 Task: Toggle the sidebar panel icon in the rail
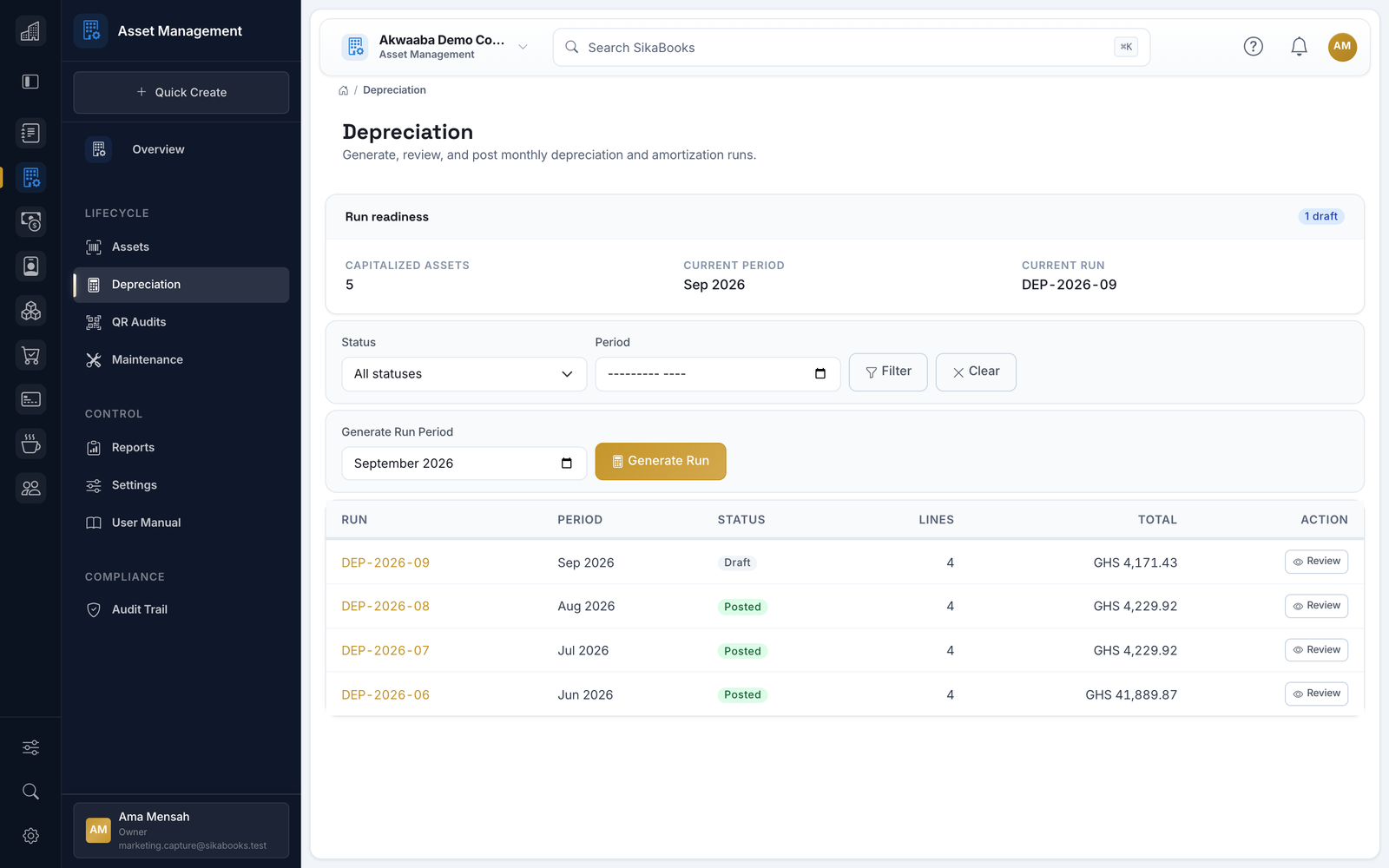(x=30, y=82)
